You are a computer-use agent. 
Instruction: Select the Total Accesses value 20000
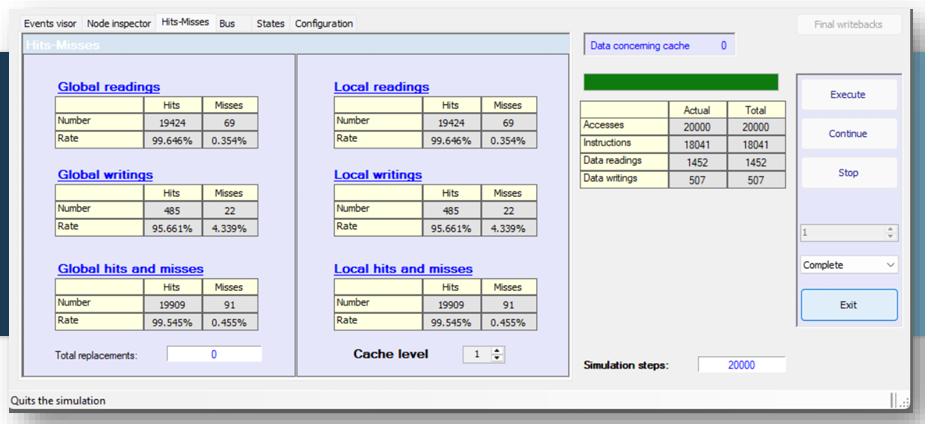[756, 127]
